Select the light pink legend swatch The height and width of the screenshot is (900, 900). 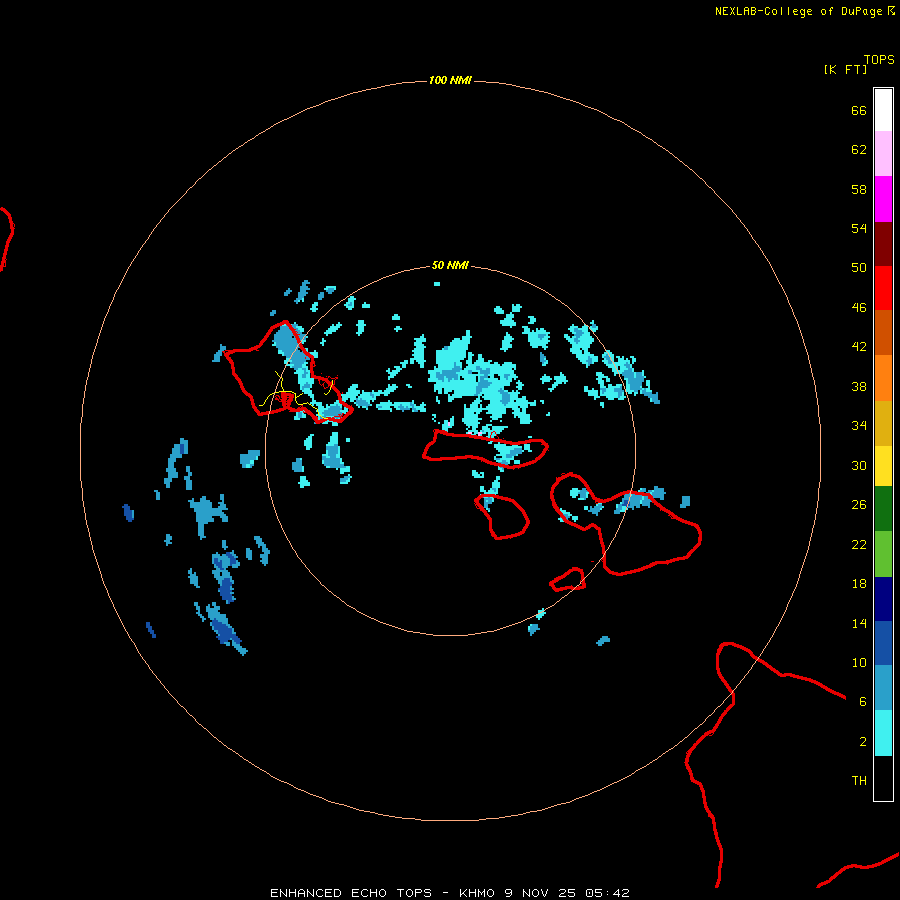(883, 154)
